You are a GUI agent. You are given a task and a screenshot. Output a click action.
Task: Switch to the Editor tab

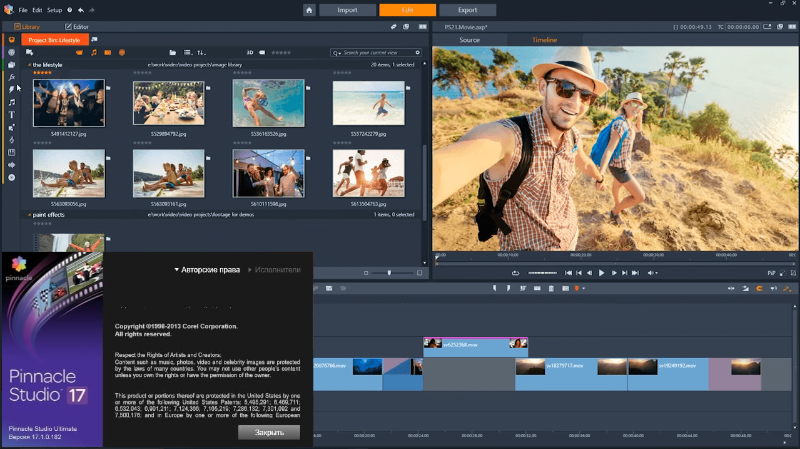tap(77, 27)
